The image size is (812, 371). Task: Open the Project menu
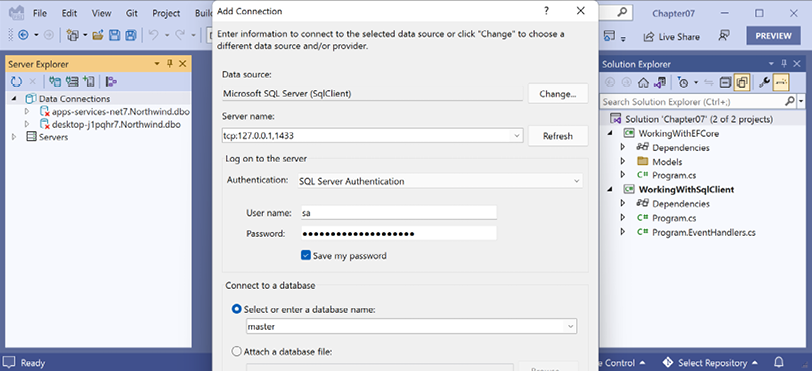point(166,13)
